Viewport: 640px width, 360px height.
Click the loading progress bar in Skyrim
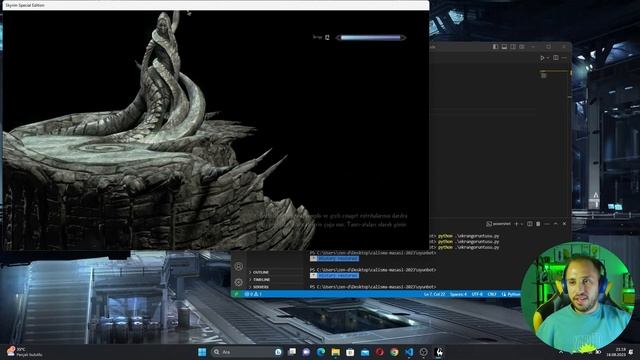tap(371, 38)
